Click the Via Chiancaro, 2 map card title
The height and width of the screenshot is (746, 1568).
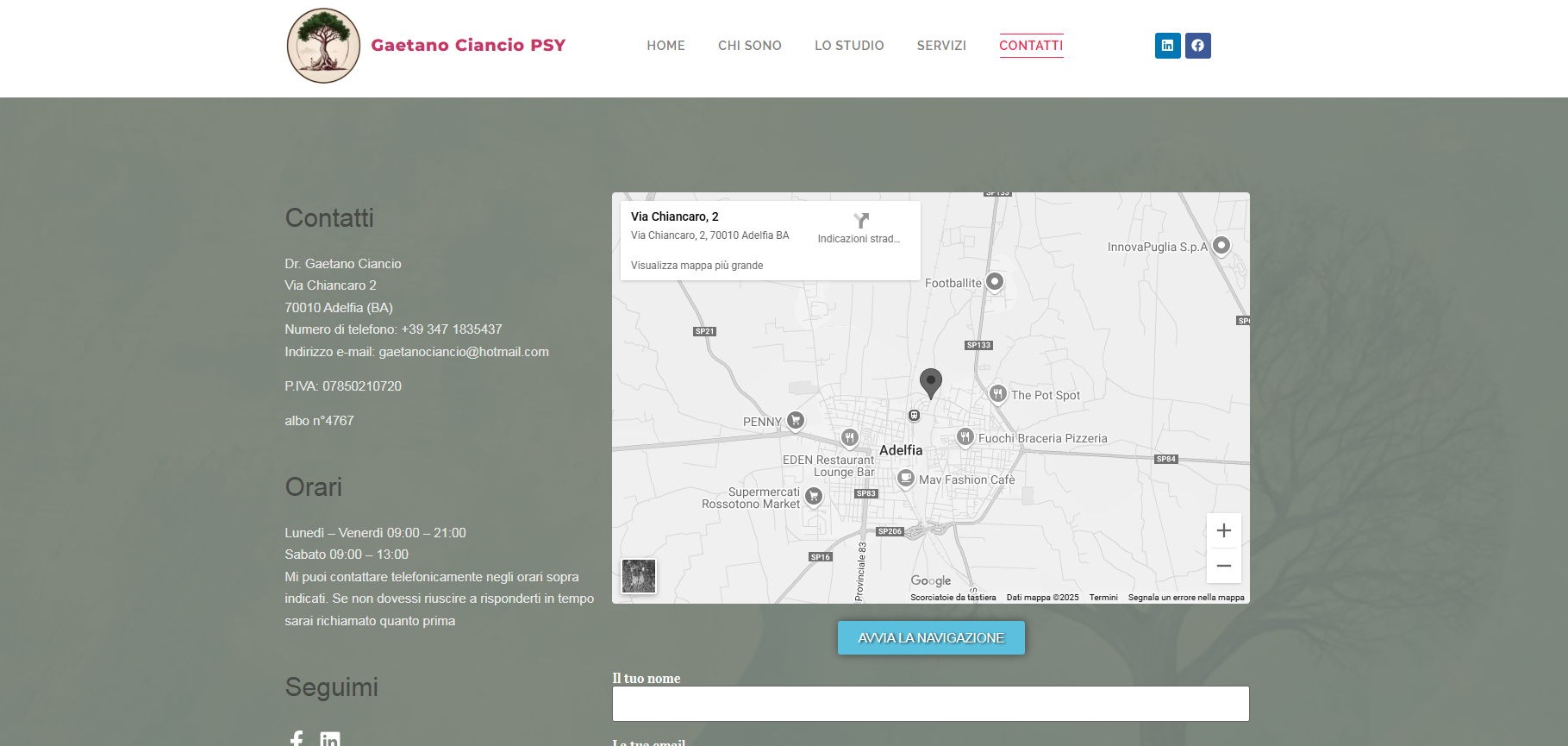(x=674, y=216)
